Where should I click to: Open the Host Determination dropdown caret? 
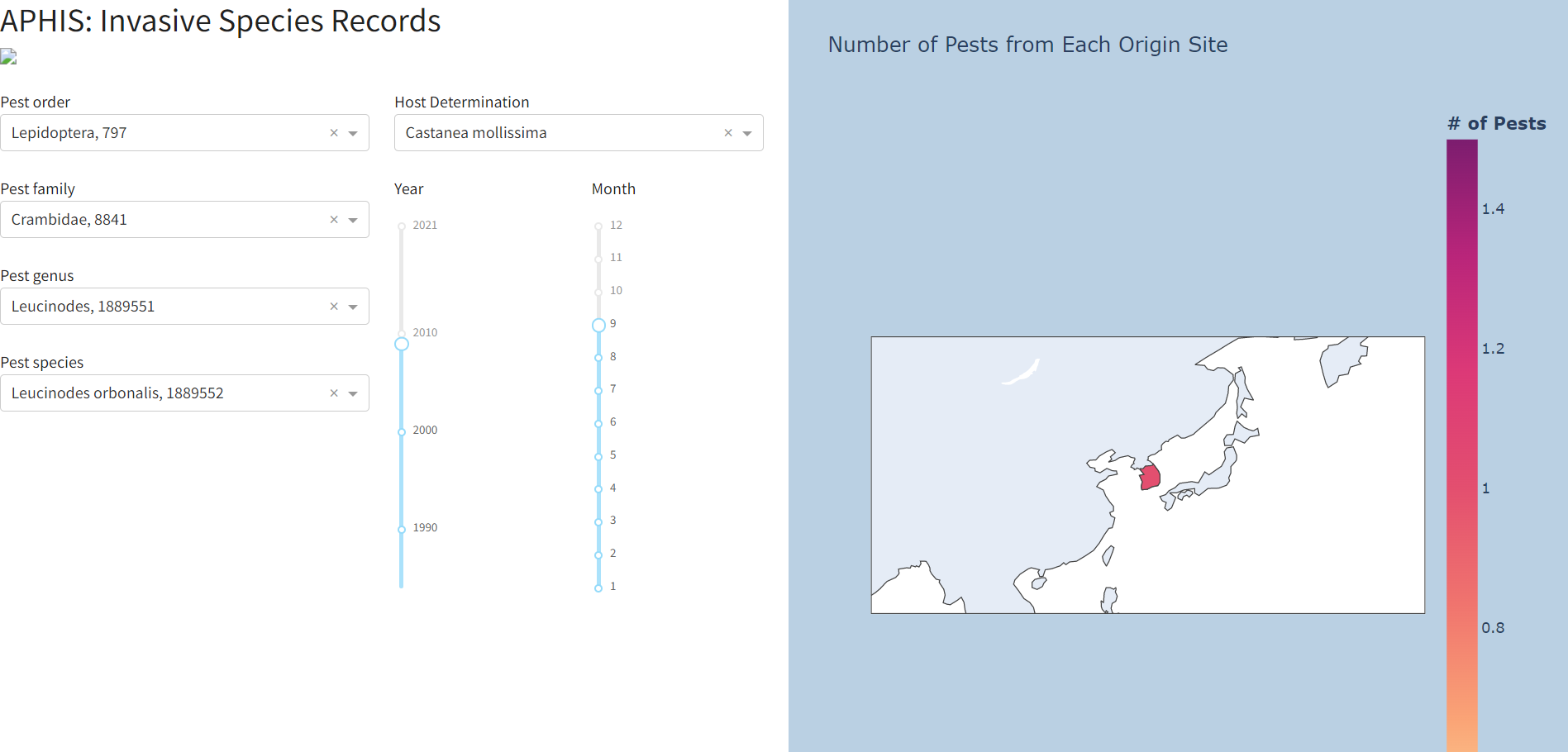(x=748, y=132)
